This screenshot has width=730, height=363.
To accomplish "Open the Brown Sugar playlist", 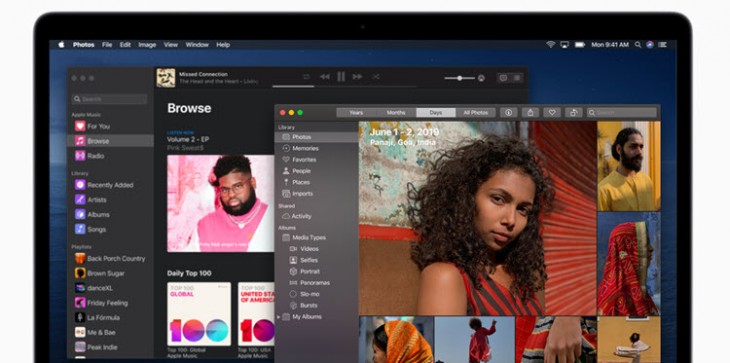I will click(x=110, y=273).
